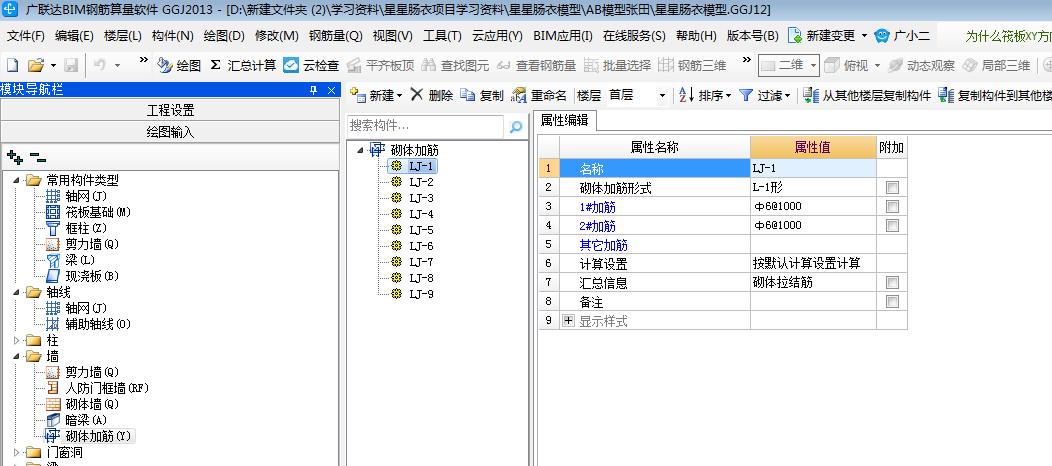This screenshot has width=1052, height=466.
Task: Expand the 显示样式 property row
Action: (x=568, y=321)
